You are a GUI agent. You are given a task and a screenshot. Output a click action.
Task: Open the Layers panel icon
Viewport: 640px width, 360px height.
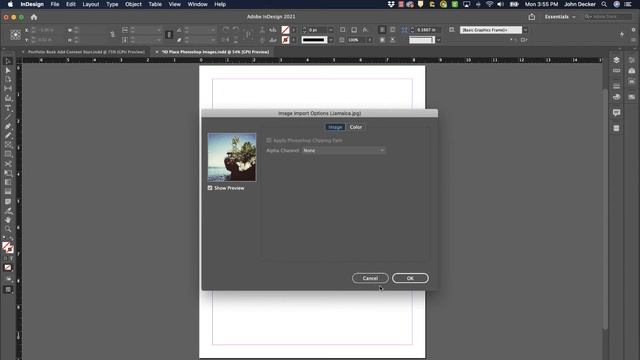tap(616, 60)
